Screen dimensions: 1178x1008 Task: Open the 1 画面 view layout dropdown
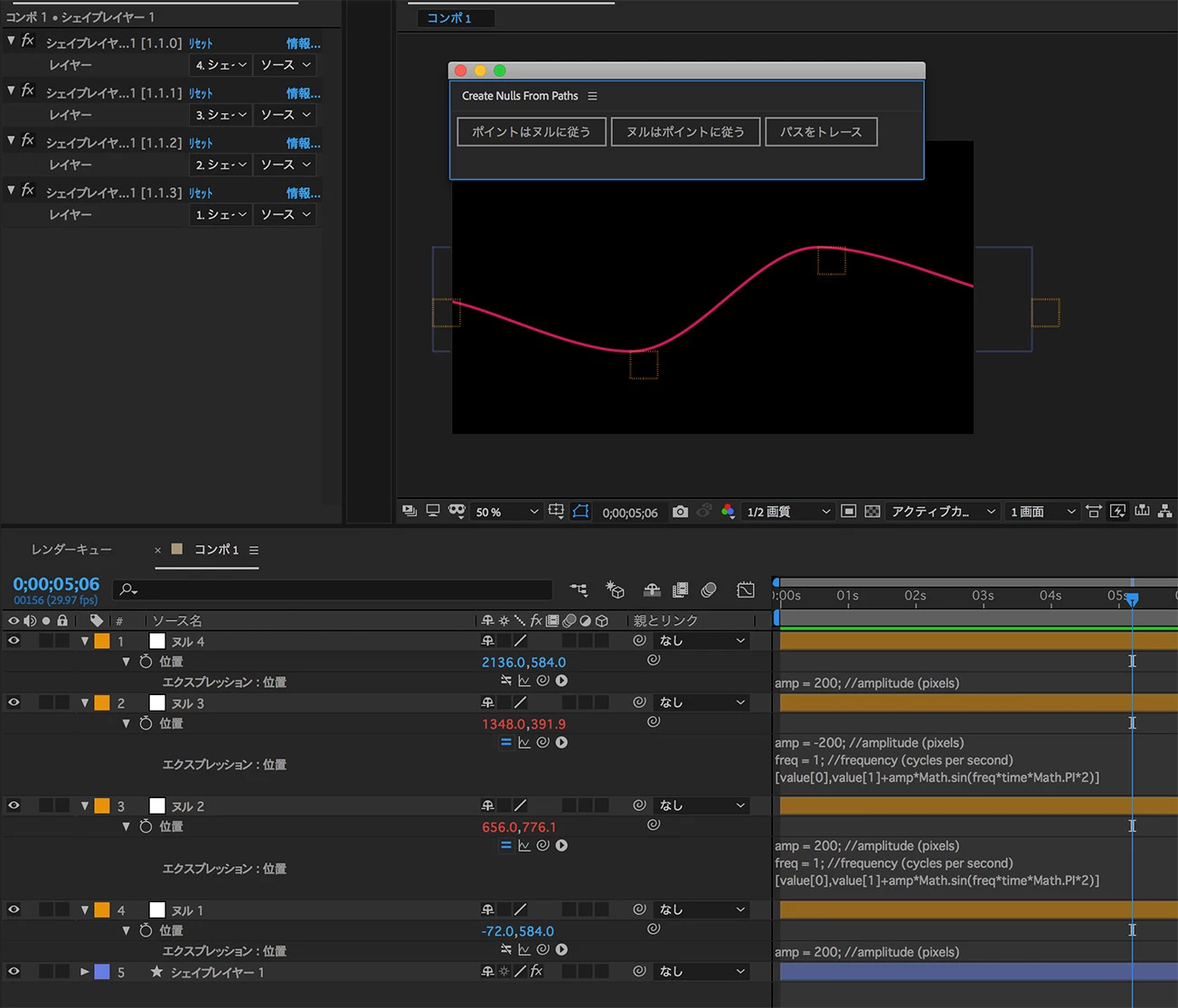[x=1043, y=512]
